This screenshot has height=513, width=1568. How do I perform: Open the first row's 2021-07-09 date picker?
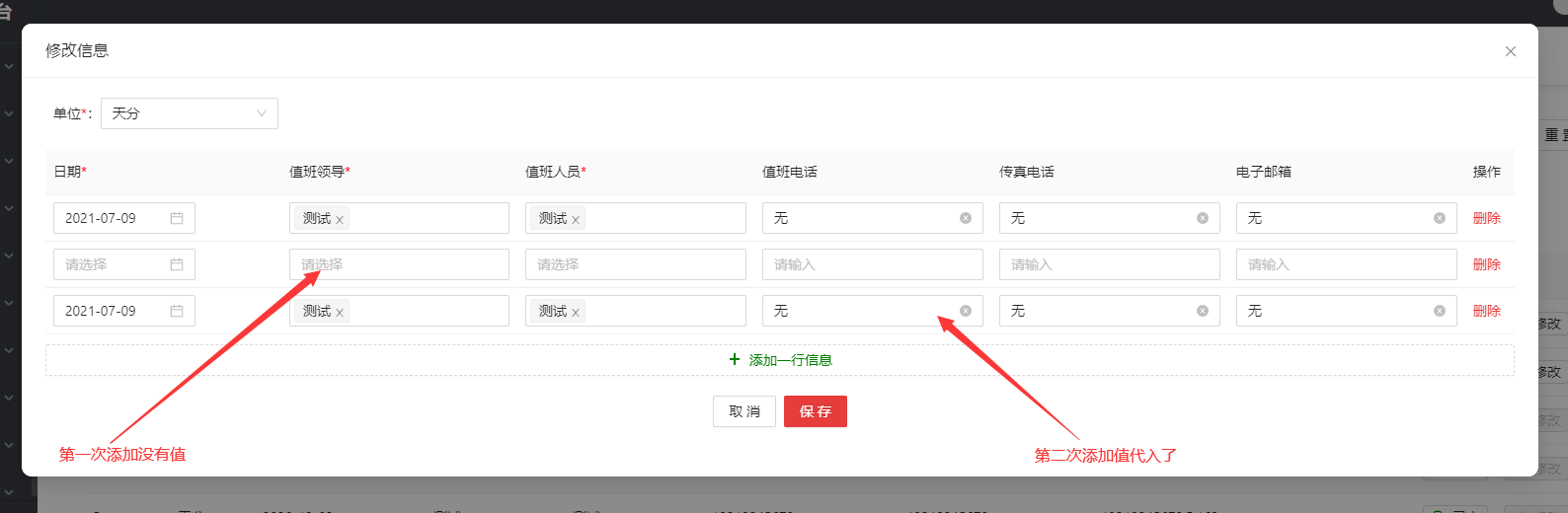[124, 218]
